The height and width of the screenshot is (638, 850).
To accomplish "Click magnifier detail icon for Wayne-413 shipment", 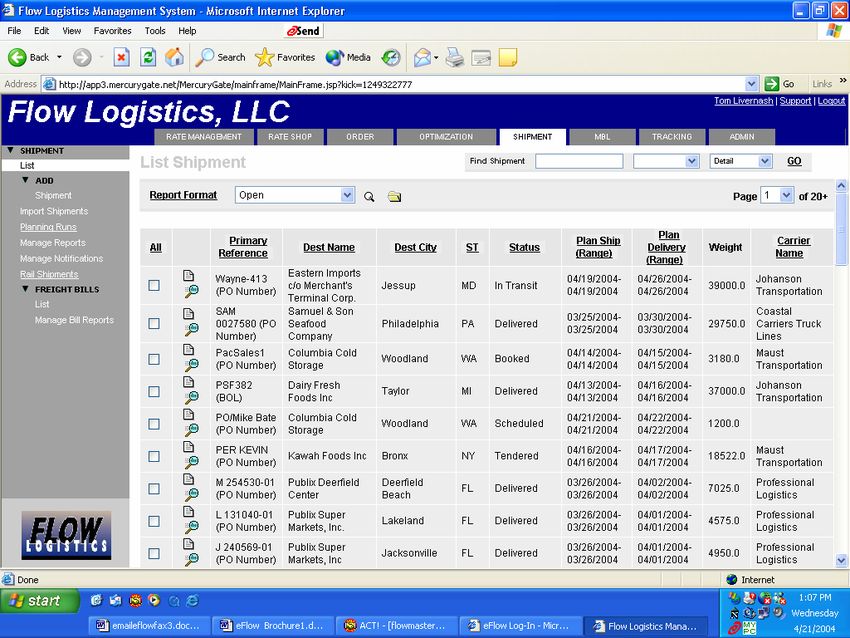I will coord(191,292).
